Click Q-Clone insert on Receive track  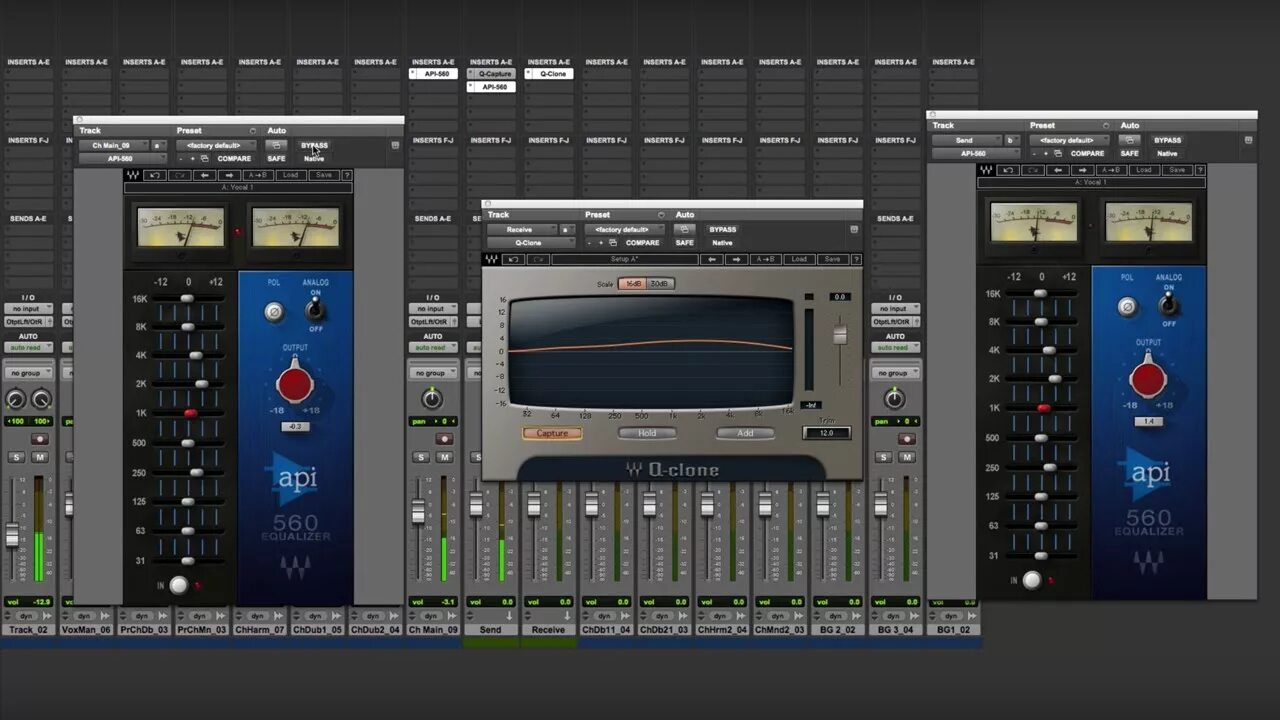point(552,74)
